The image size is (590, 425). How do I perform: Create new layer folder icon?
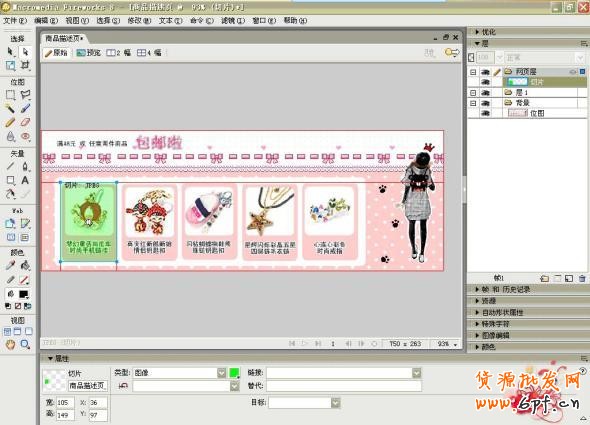click(544, 278)
